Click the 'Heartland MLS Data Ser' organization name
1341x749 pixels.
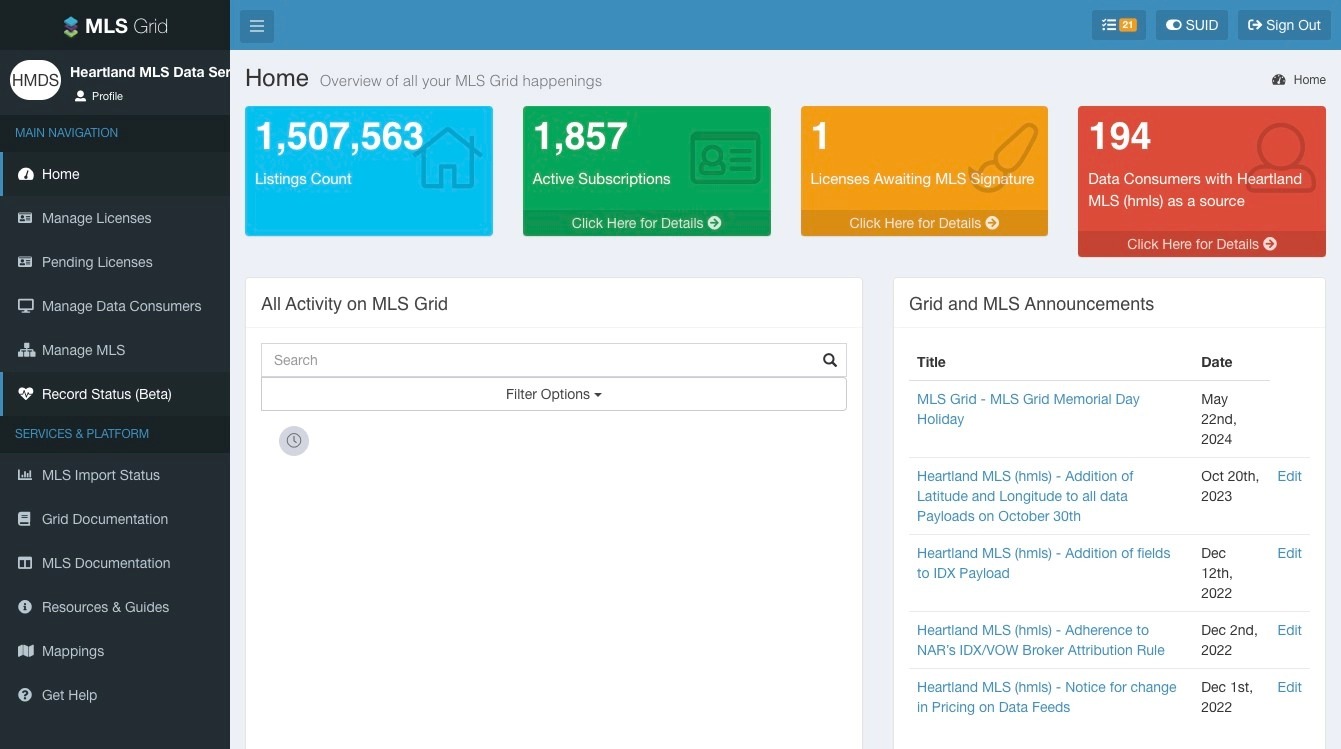pyautogui.click(x=150, y=72)
